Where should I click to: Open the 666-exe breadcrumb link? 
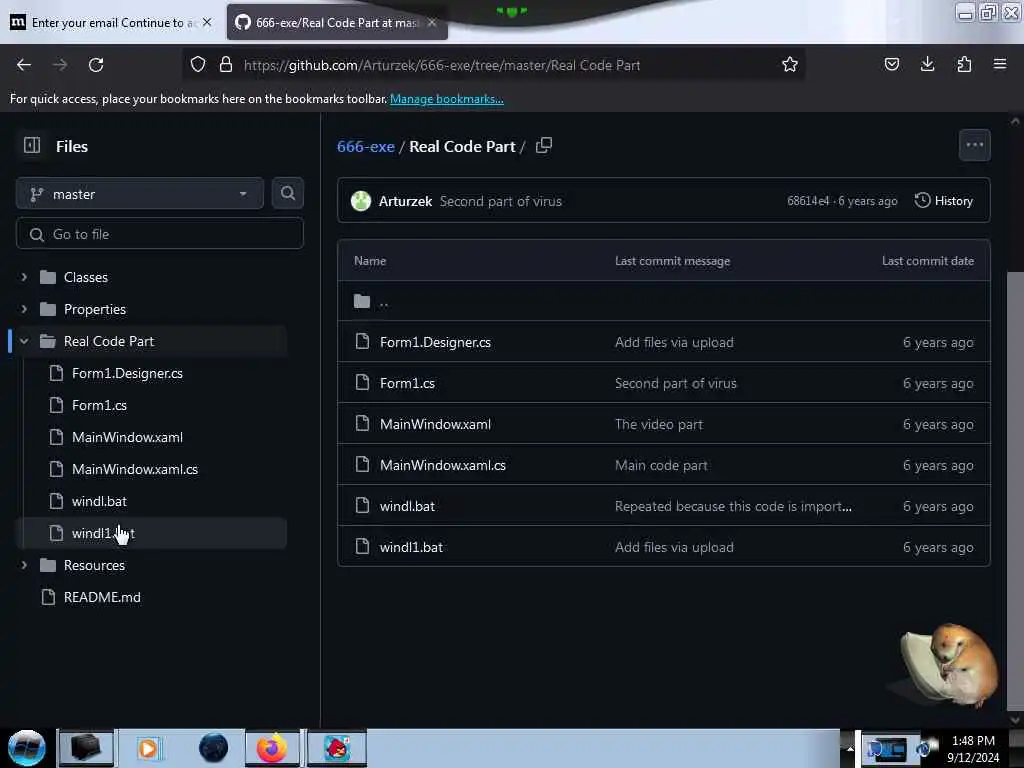[366, 146]
